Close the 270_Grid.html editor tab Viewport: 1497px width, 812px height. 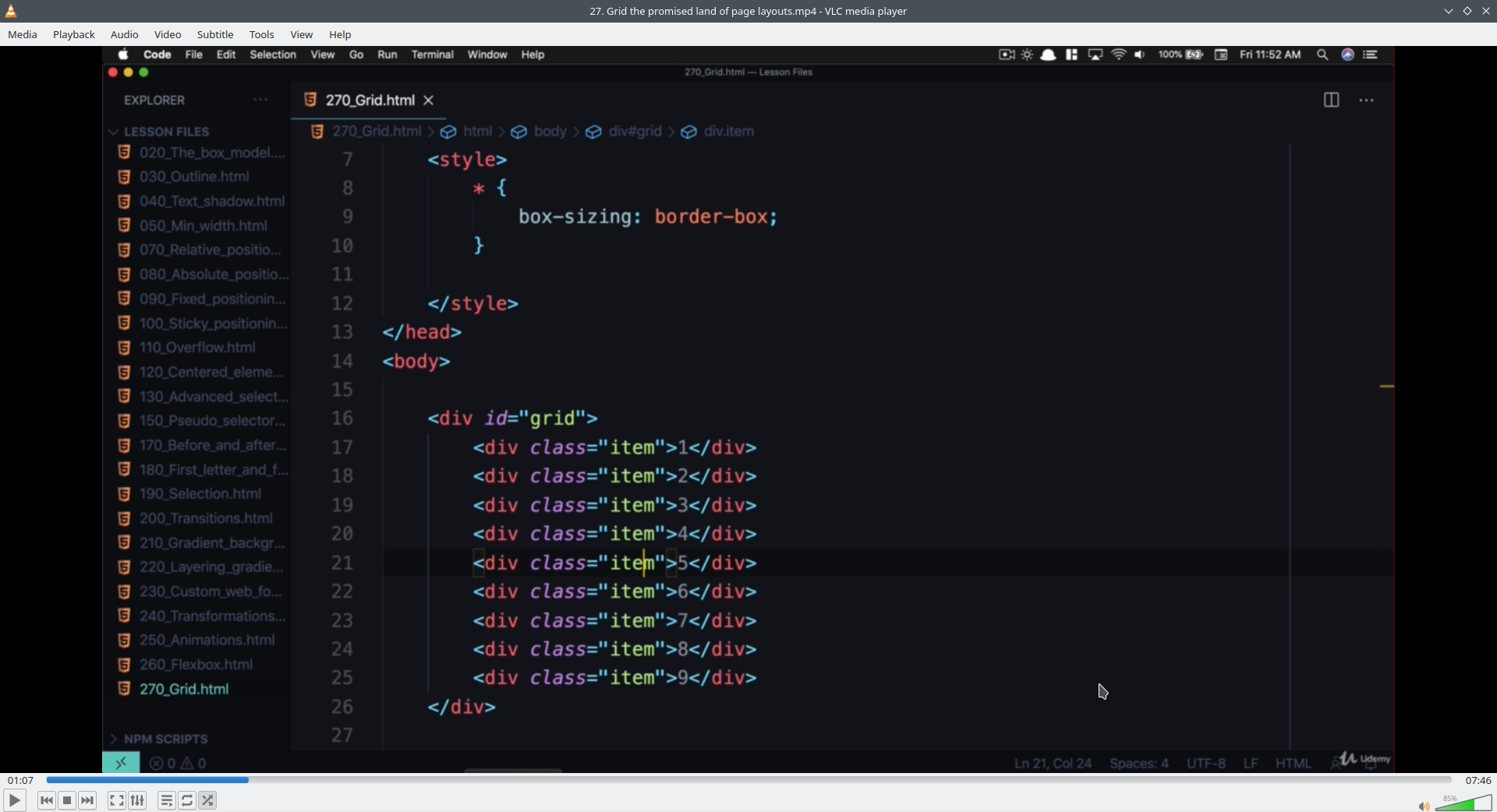pyautogui.click(x=429, y=101)
